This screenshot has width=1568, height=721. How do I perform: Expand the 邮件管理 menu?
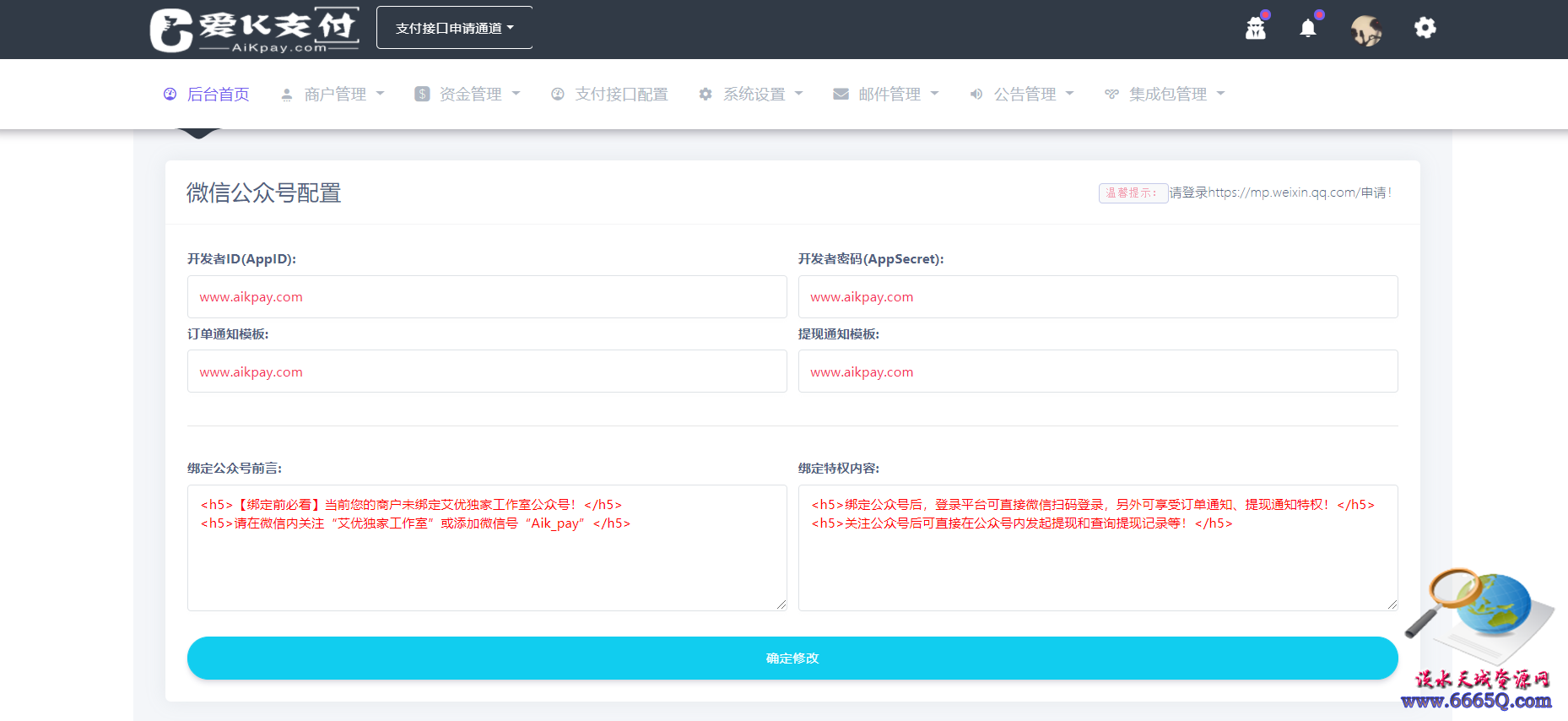(x=886, y=94)
